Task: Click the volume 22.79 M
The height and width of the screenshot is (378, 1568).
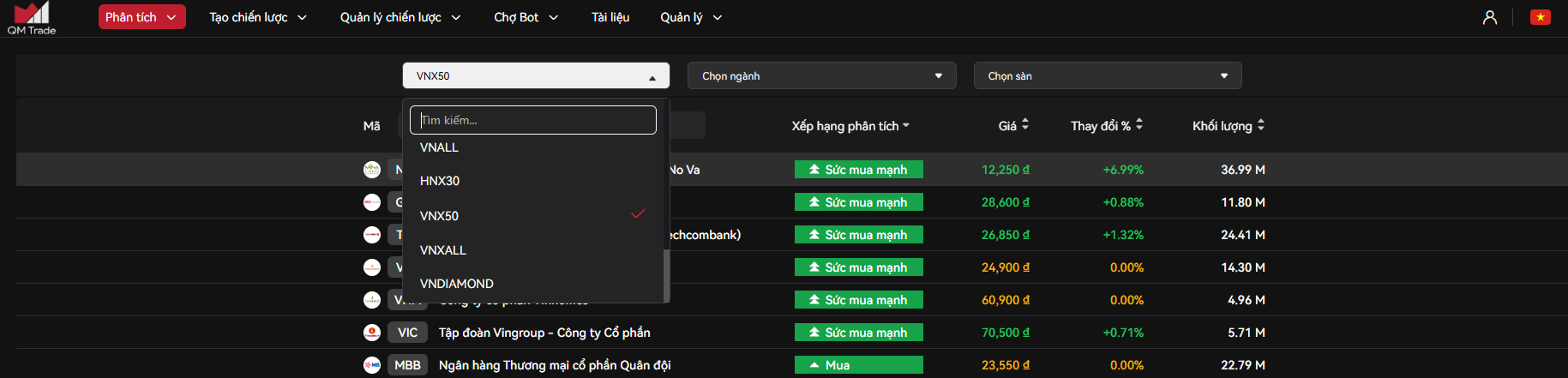Action: click(x=1243, y=365)
